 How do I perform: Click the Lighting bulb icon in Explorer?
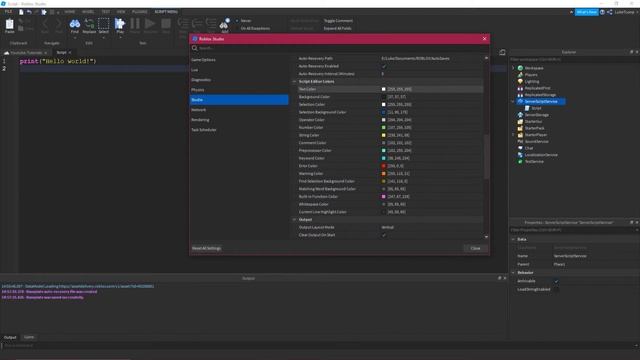tap(520, 82)
